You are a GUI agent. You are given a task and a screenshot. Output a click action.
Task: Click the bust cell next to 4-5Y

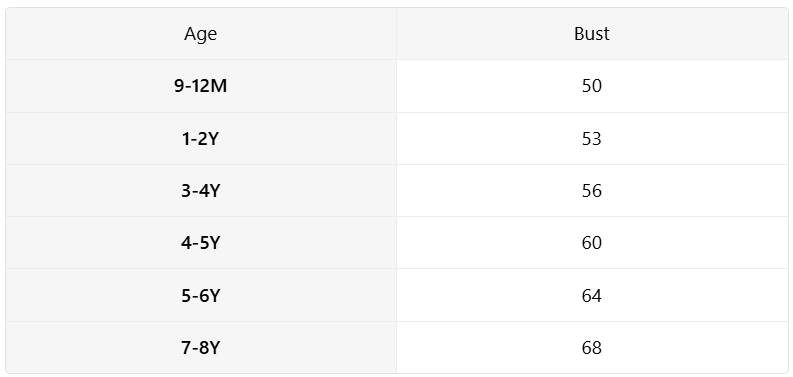click(x=592, y=243)
